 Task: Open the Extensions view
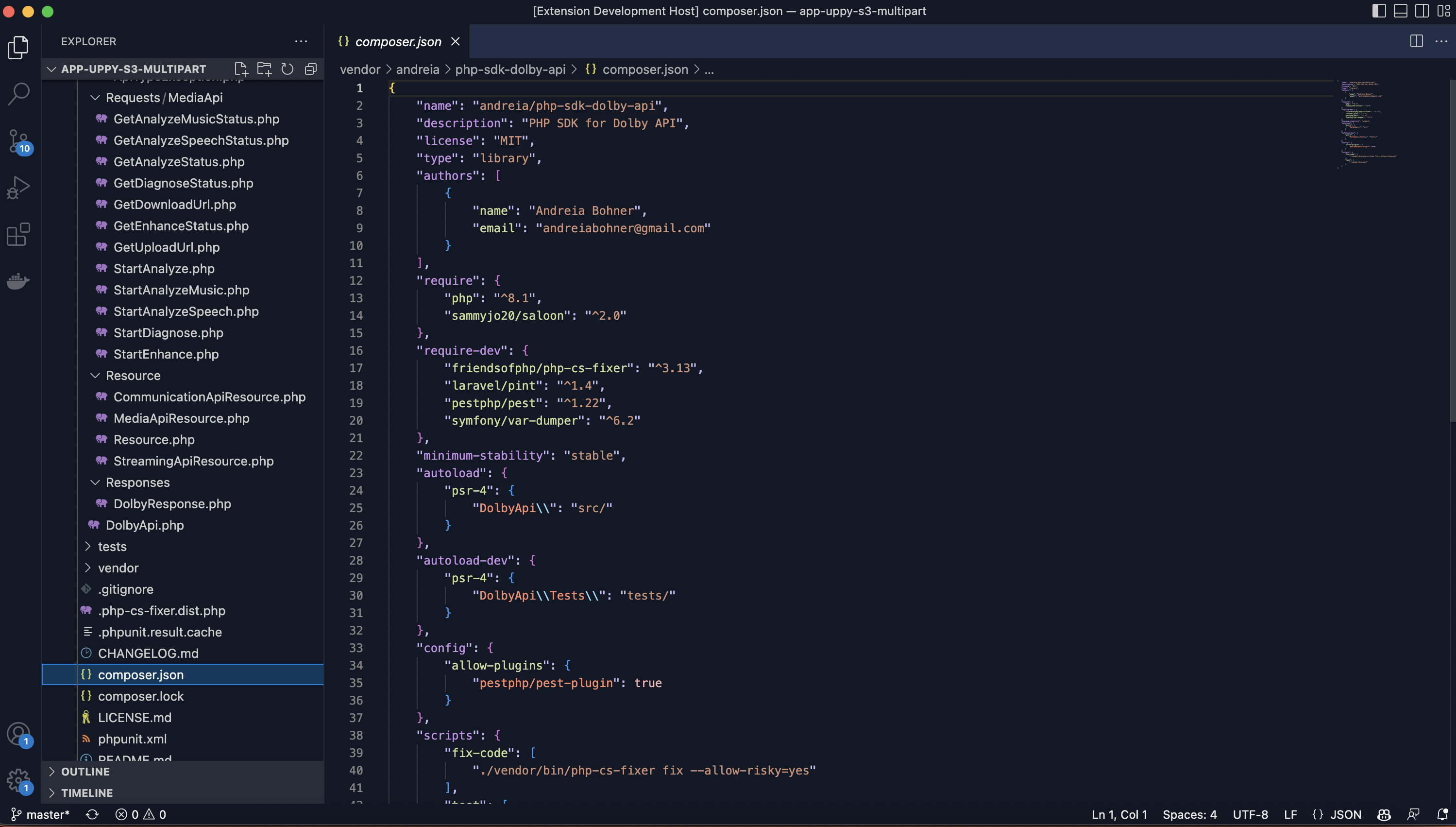(18, 234)
